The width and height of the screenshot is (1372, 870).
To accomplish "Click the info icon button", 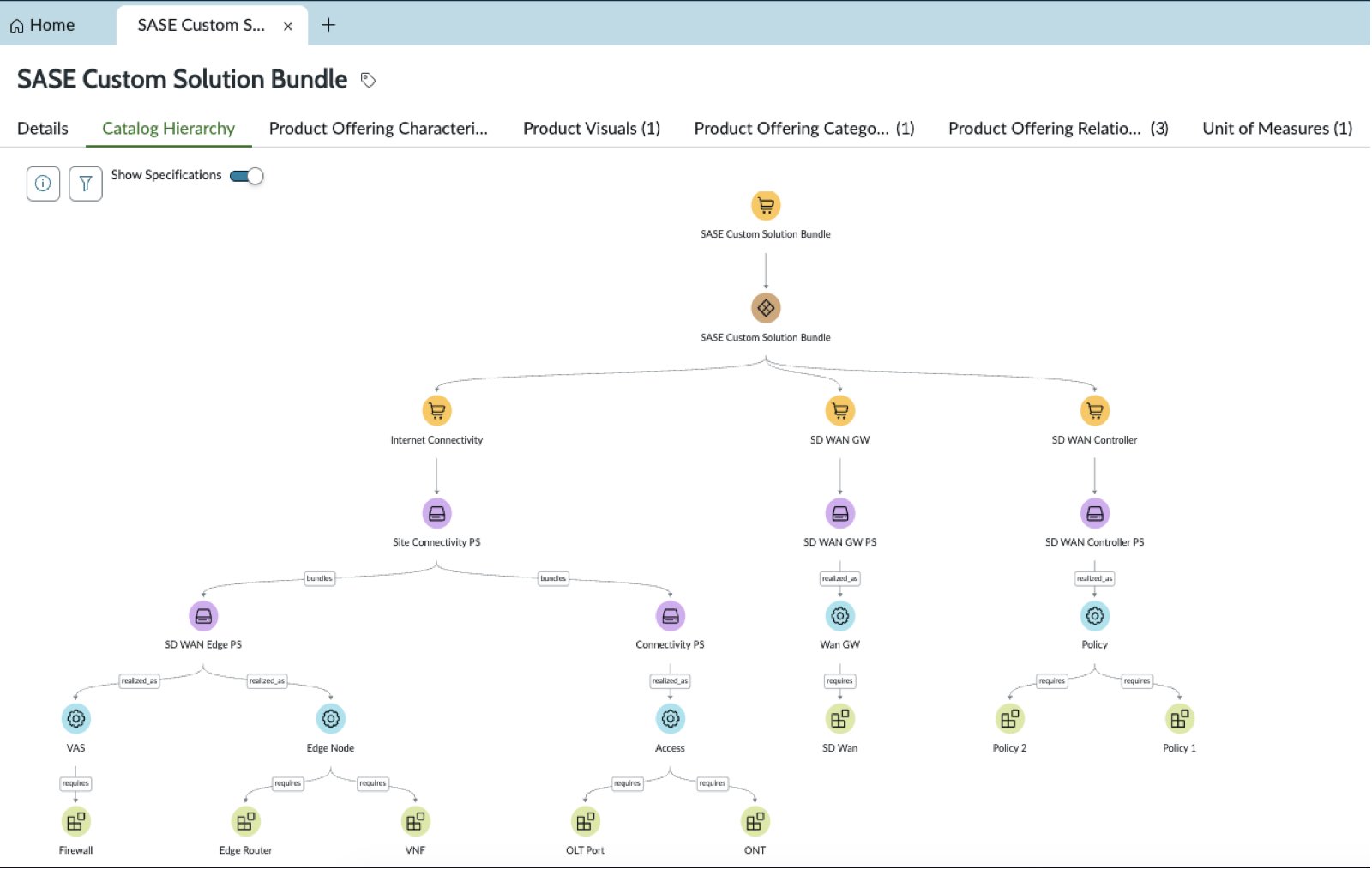I will 43,184.
